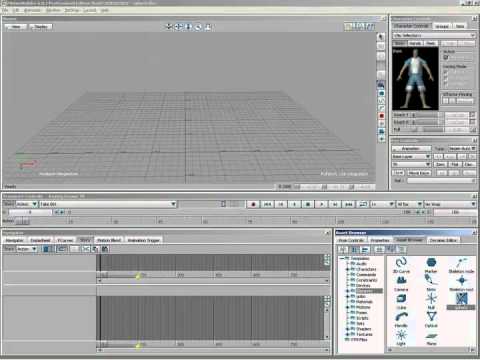Expand the Characters folder in asset tree

coord(347,269)
